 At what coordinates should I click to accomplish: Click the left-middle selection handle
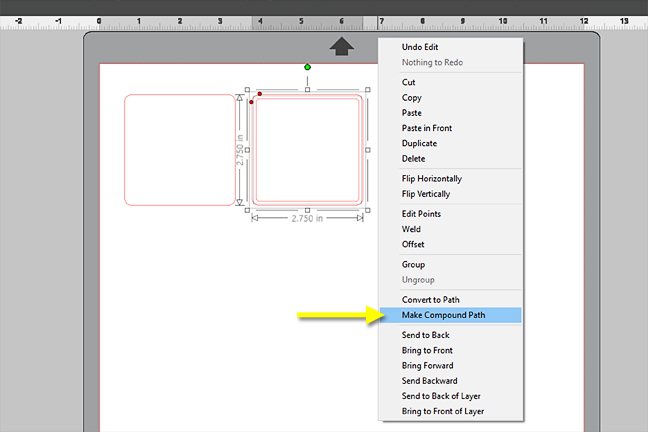(247, 150)
